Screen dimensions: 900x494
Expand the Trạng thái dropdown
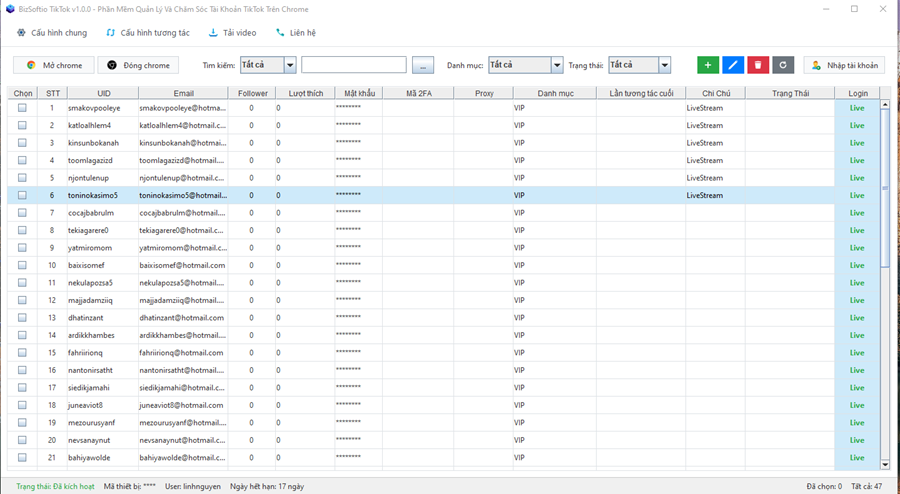tap(664, 65)
